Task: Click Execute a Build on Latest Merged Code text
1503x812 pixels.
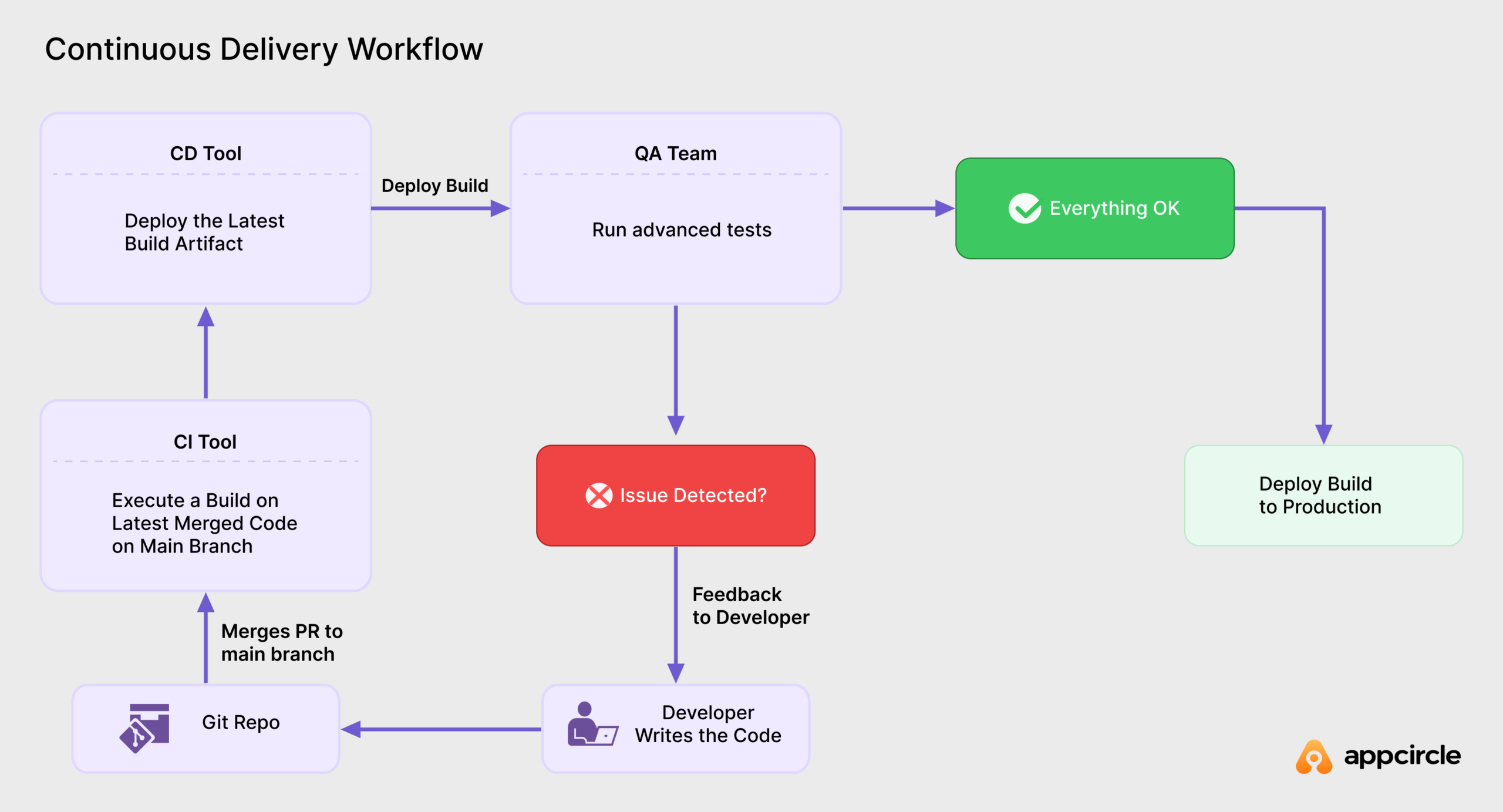Action: coord(204,523)
